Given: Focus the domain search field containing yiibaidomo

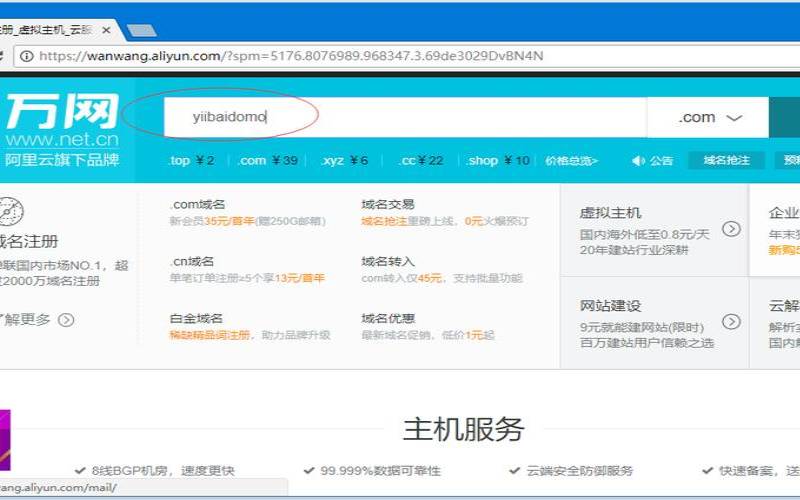Looking at the screenshot, I should click(x=405, y=117).
